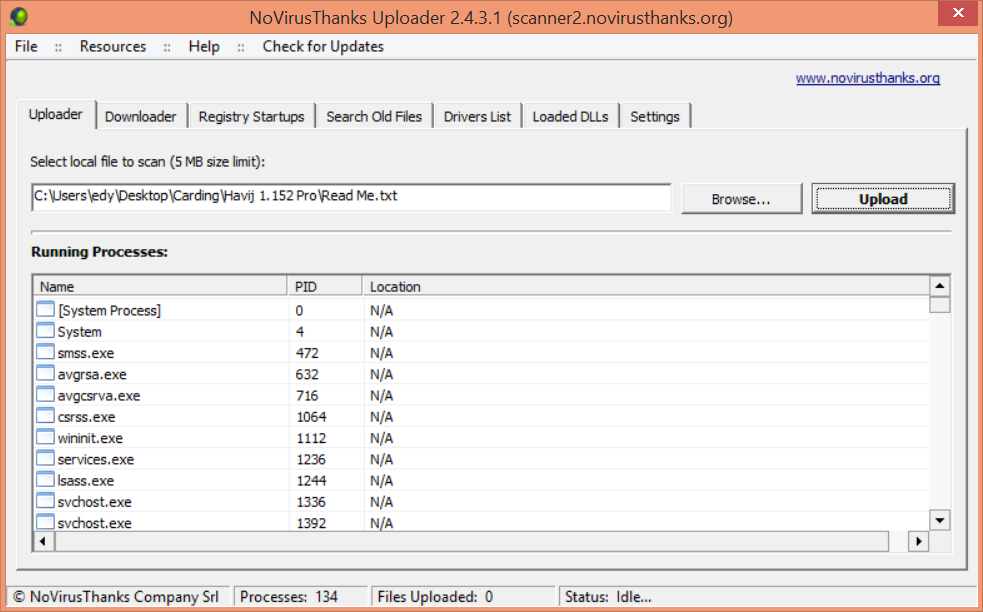Viewport: 983px width, 612px height.
Task: Click the NoVirusThanks Company Srl copyright text
Action: pos(116,597)
